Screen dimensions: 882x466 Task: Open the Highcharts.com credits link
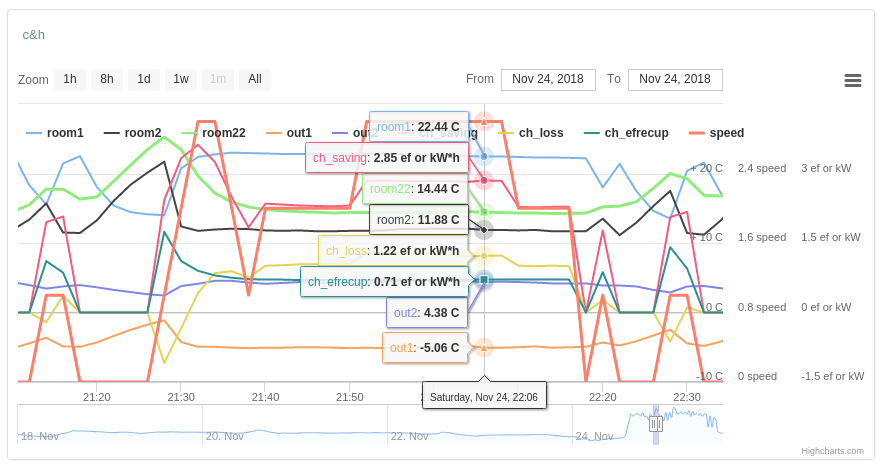click(x=831, y=451)
